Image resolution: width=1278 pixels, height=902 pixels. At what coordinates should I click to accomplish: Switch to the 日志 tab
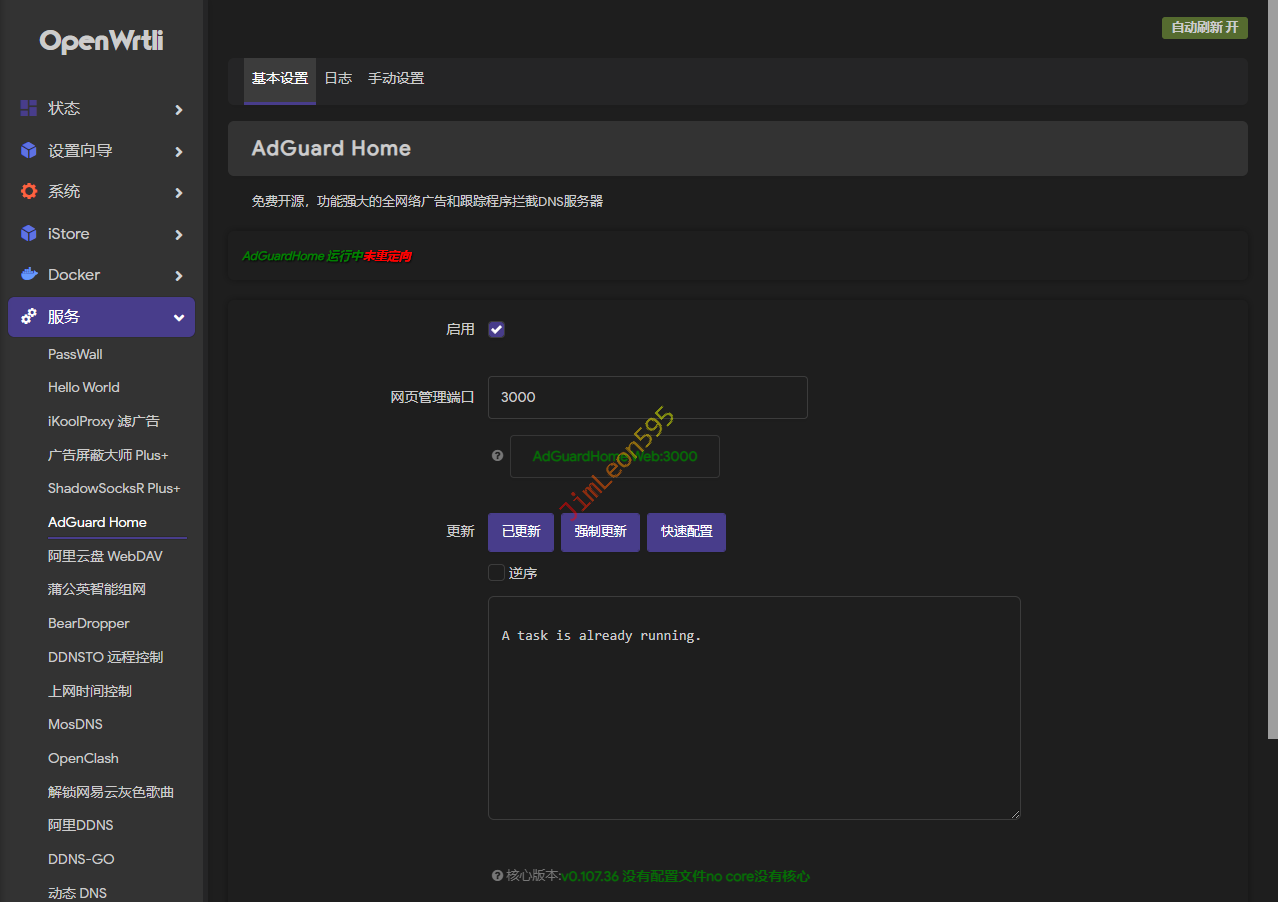(x=338, y=78)
